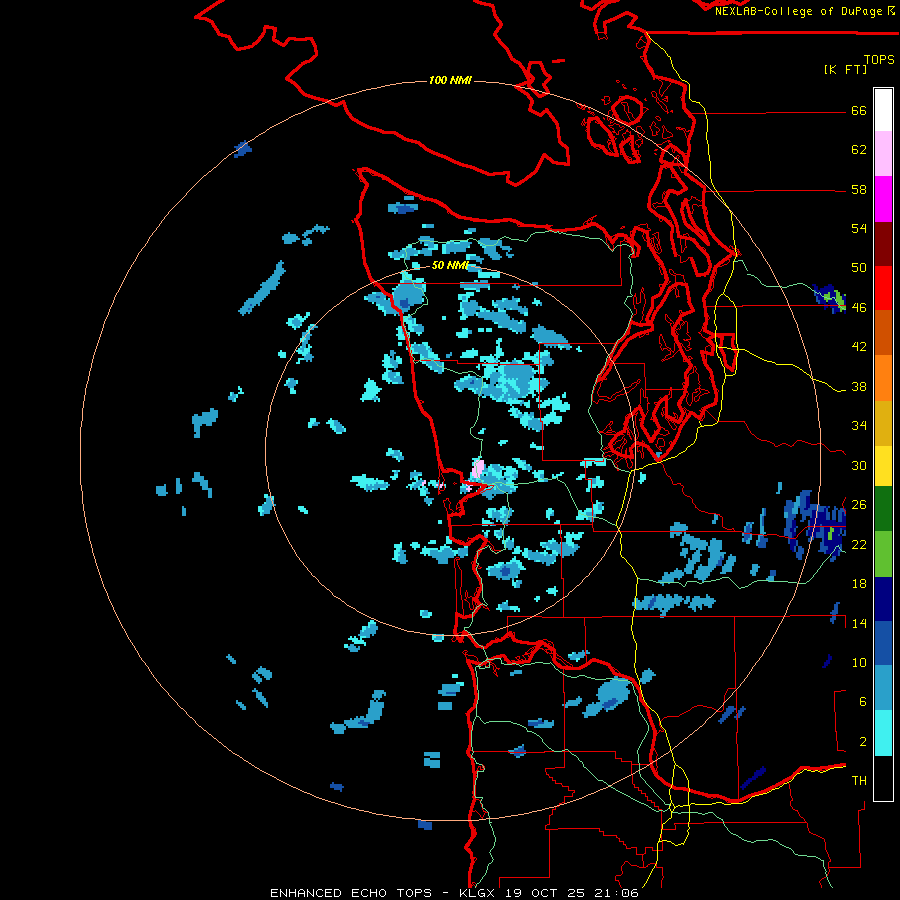Click the 'ENHANCED ECHO TOPS' caption text
The height and width of the screenshot is (900, 900).
click(351, 893)
